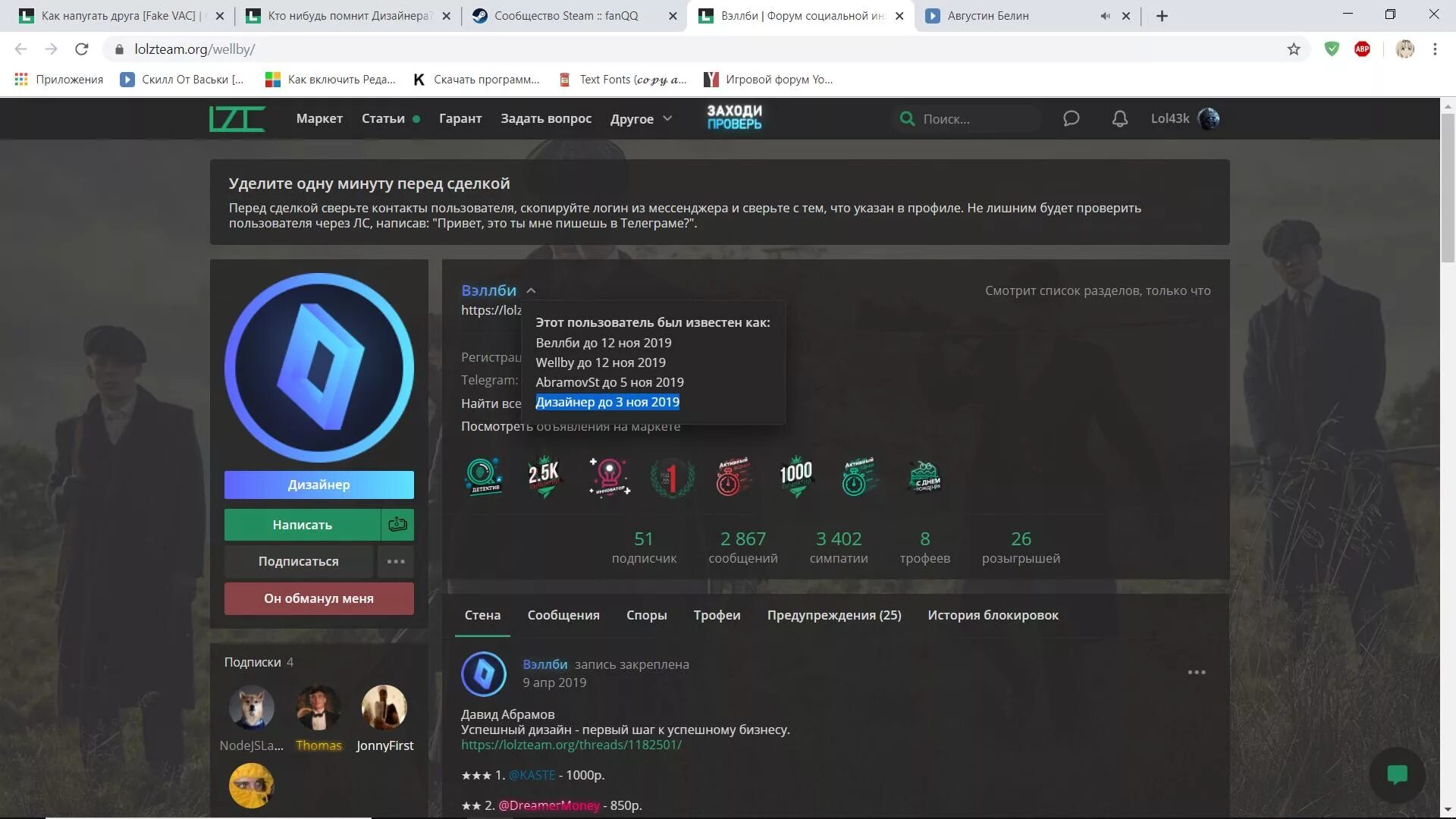Click the green shield extension icon
Viewport: 1456px width, 819px height.
click(1332, 49)
